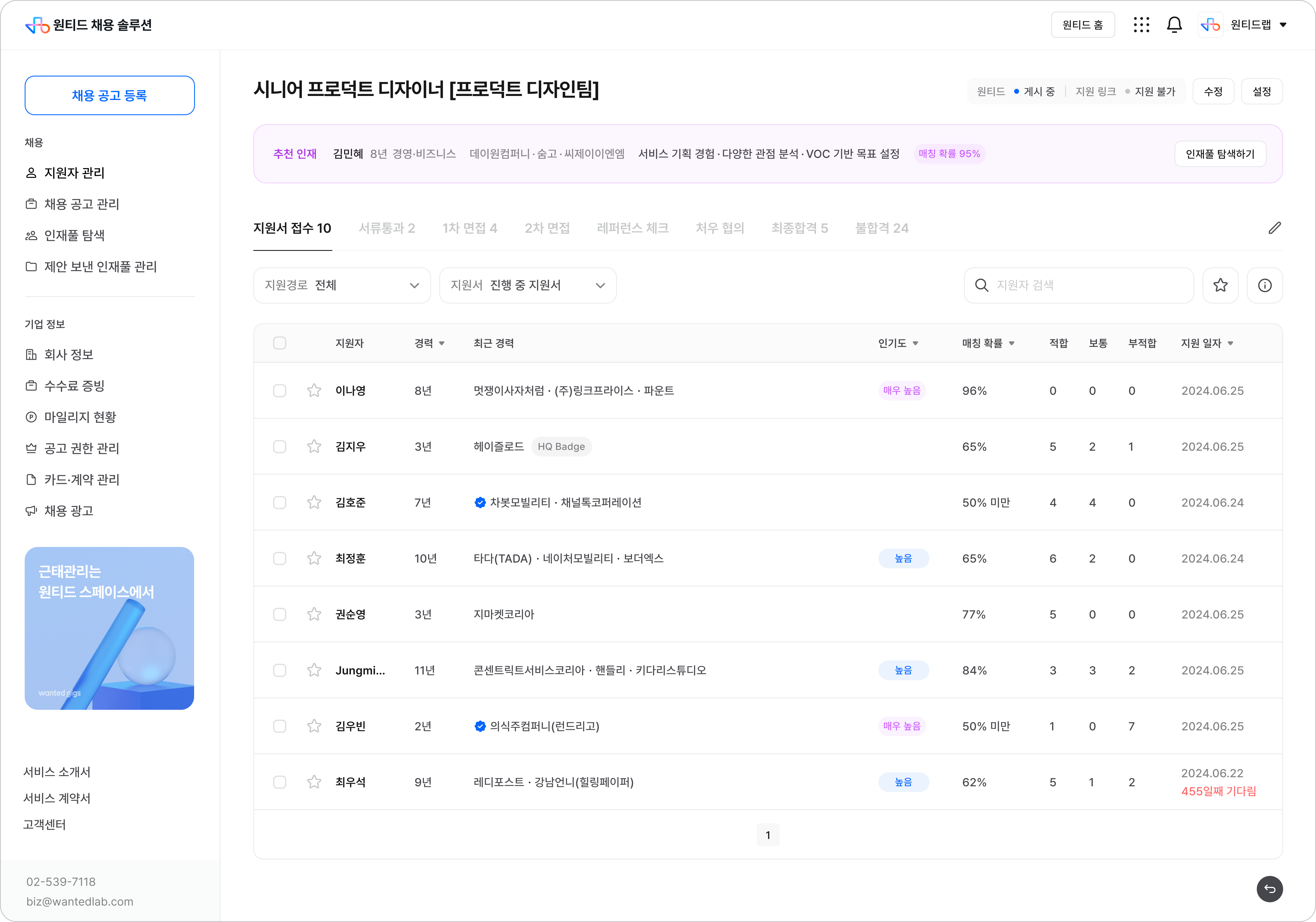Screen dimensions: 1316x922
Task: Star applicant Jungmi...
Action: pos(314,670)
